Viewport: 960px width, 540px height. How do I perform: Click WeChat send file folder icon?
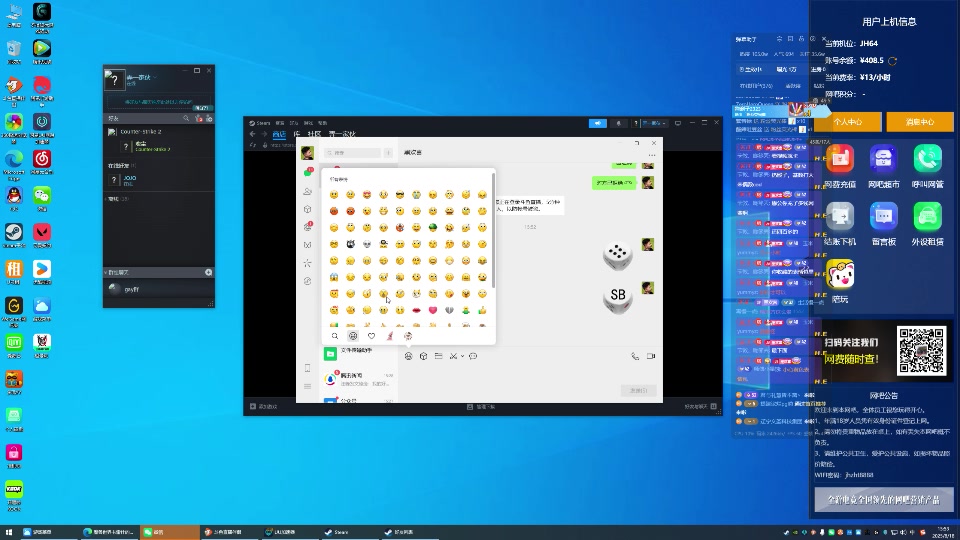point(438,356)
